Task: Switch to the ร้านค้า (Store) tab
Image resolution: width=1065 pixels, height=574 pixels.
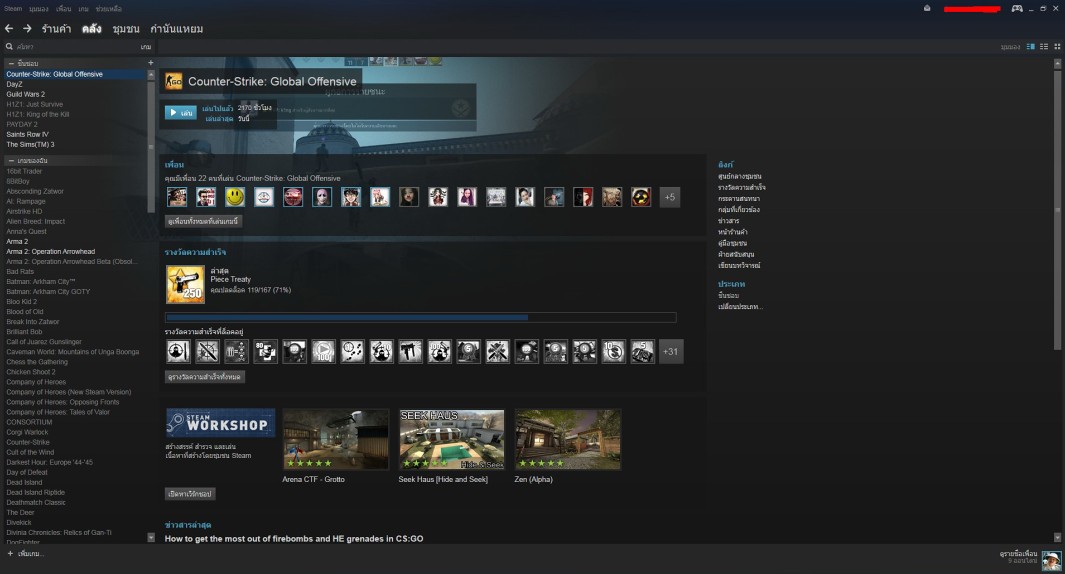Action: [56, 29]
